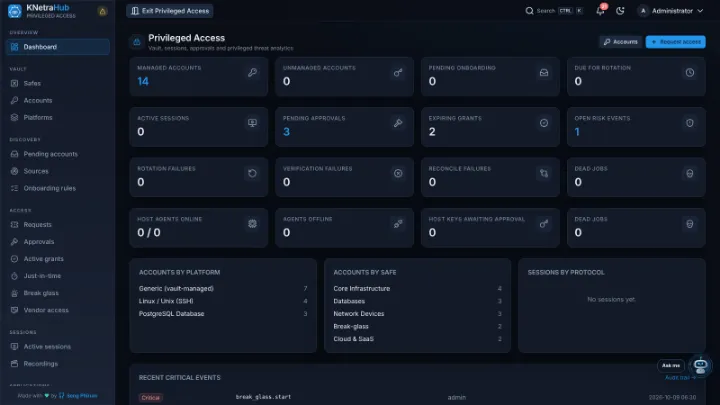Image resolution: width=720 pixels, height=405 pixels.
Task: Open Sources in the sidebar
Action: click(x=58, y=171)
